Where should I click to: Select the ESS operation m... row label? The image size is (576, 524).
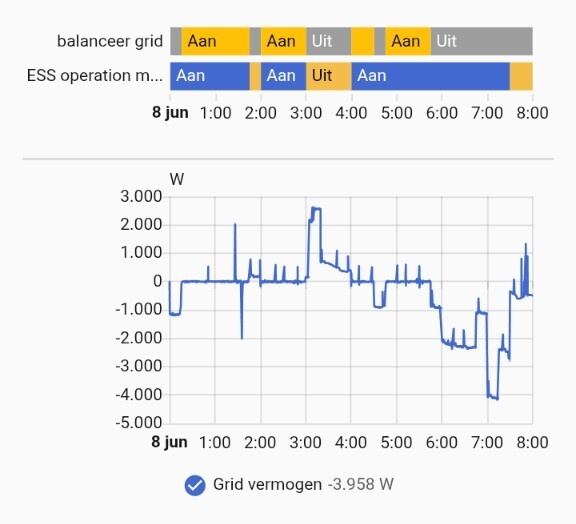coord(95,76)
